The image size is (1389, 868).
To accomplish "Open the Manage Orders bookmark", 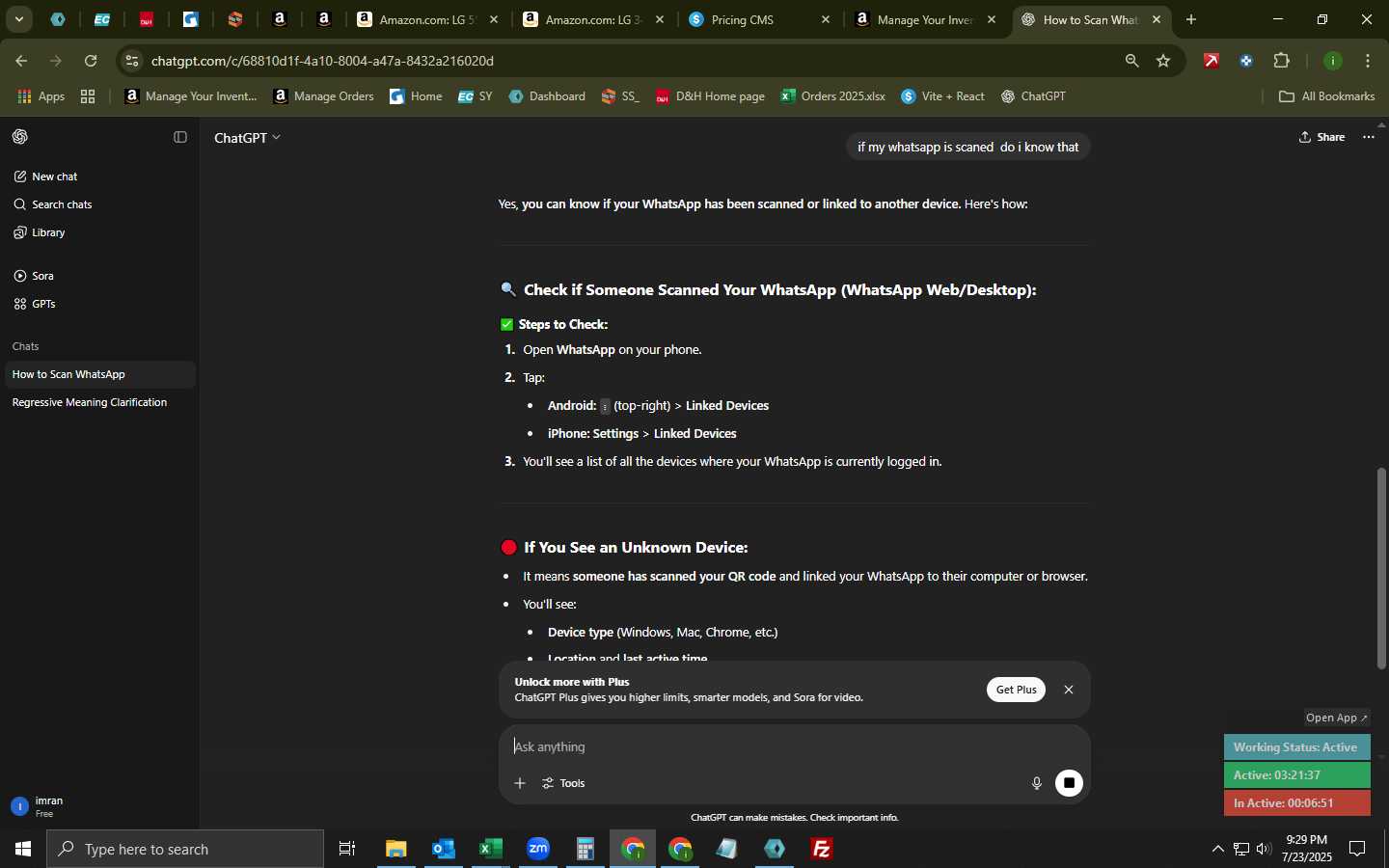I will coord(324,96).
